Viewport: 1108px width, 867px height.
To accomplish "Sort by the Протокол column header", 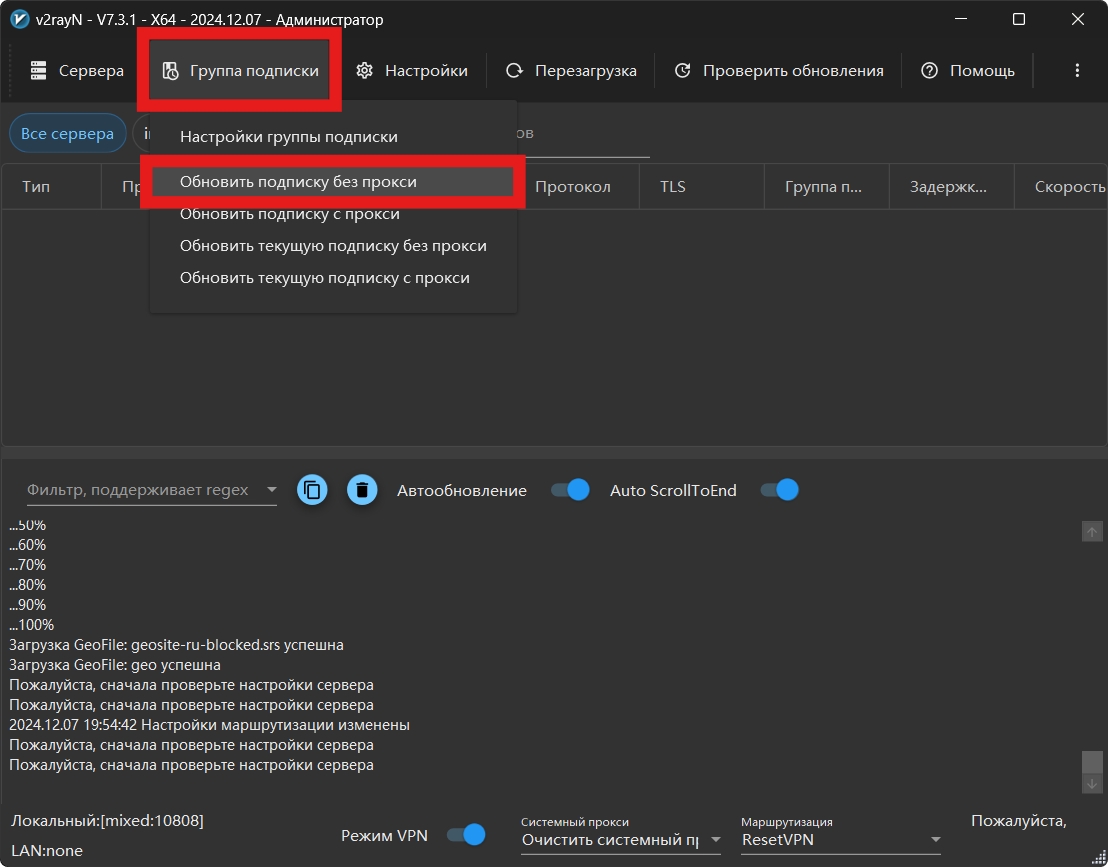I will [572, 187].
